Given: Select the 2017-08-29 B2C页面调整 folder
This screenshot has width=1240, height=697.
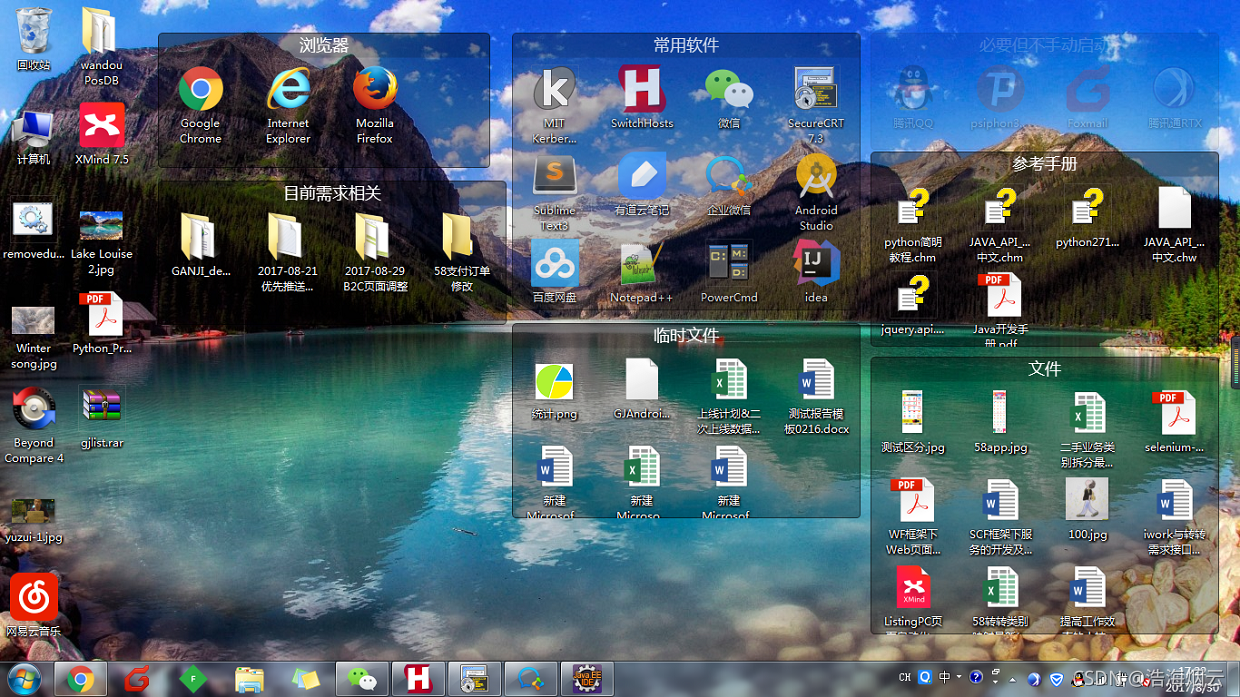Looking at the screenshot, I should 373,236.
